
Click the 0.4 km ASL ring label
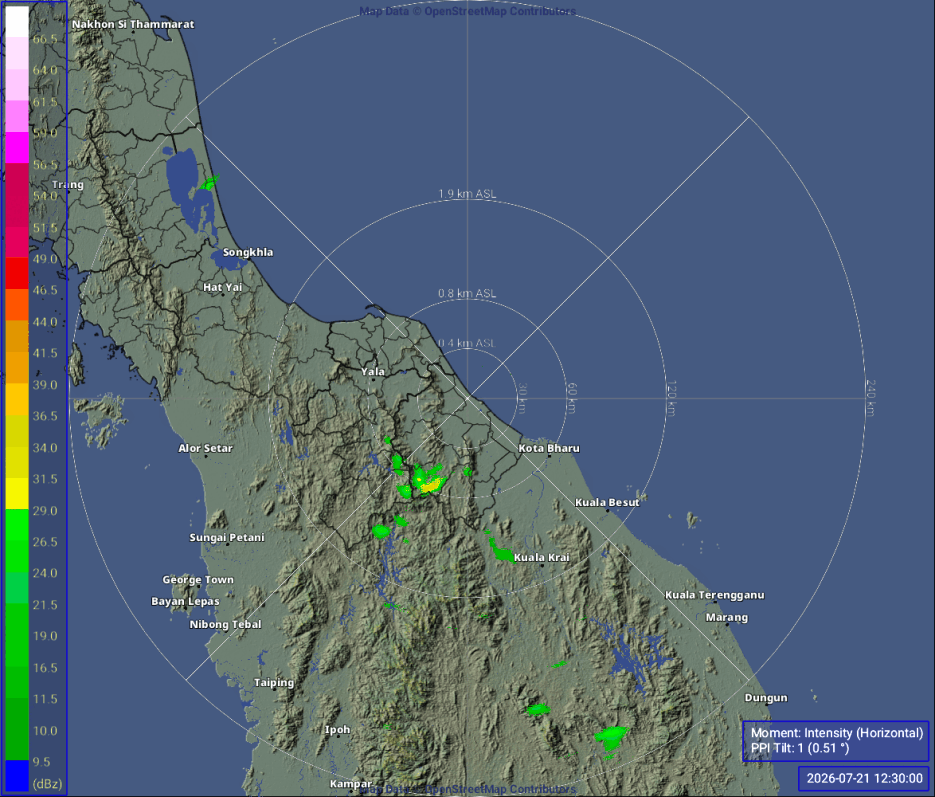pyautogui.click(x=467, y=343)
